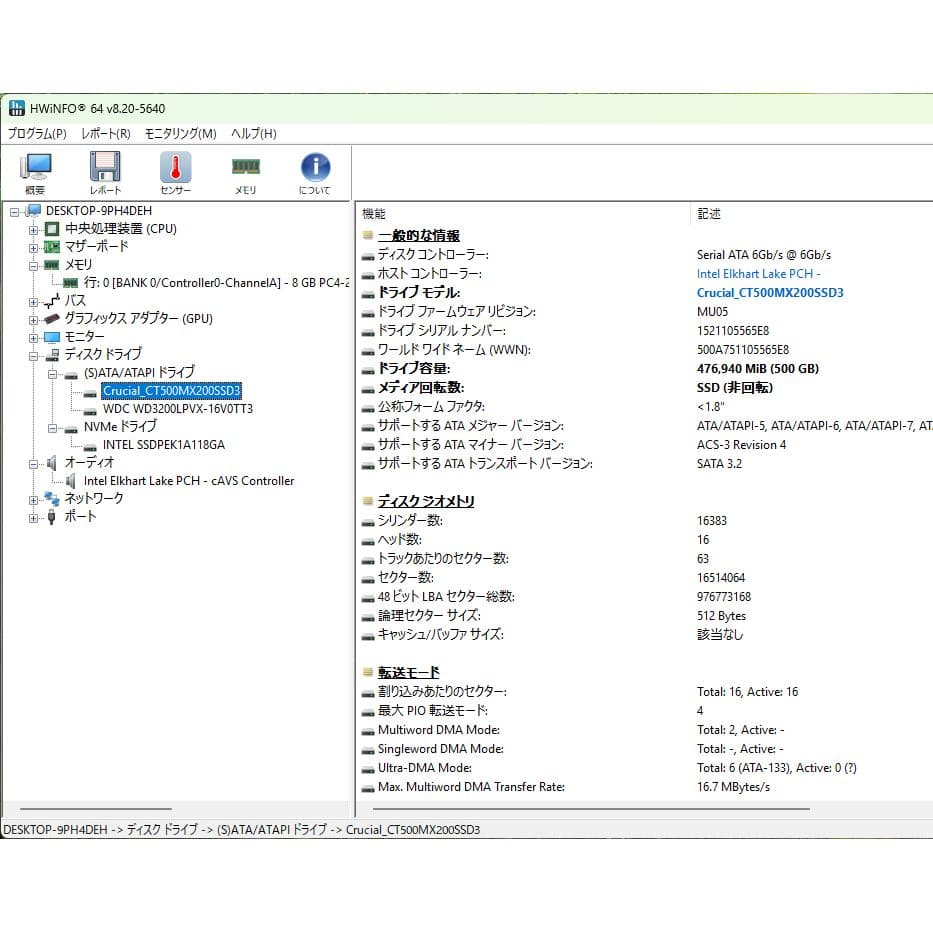Launch sensors via the センサー thermometer icon
The image size is (933, 932).
174,165
